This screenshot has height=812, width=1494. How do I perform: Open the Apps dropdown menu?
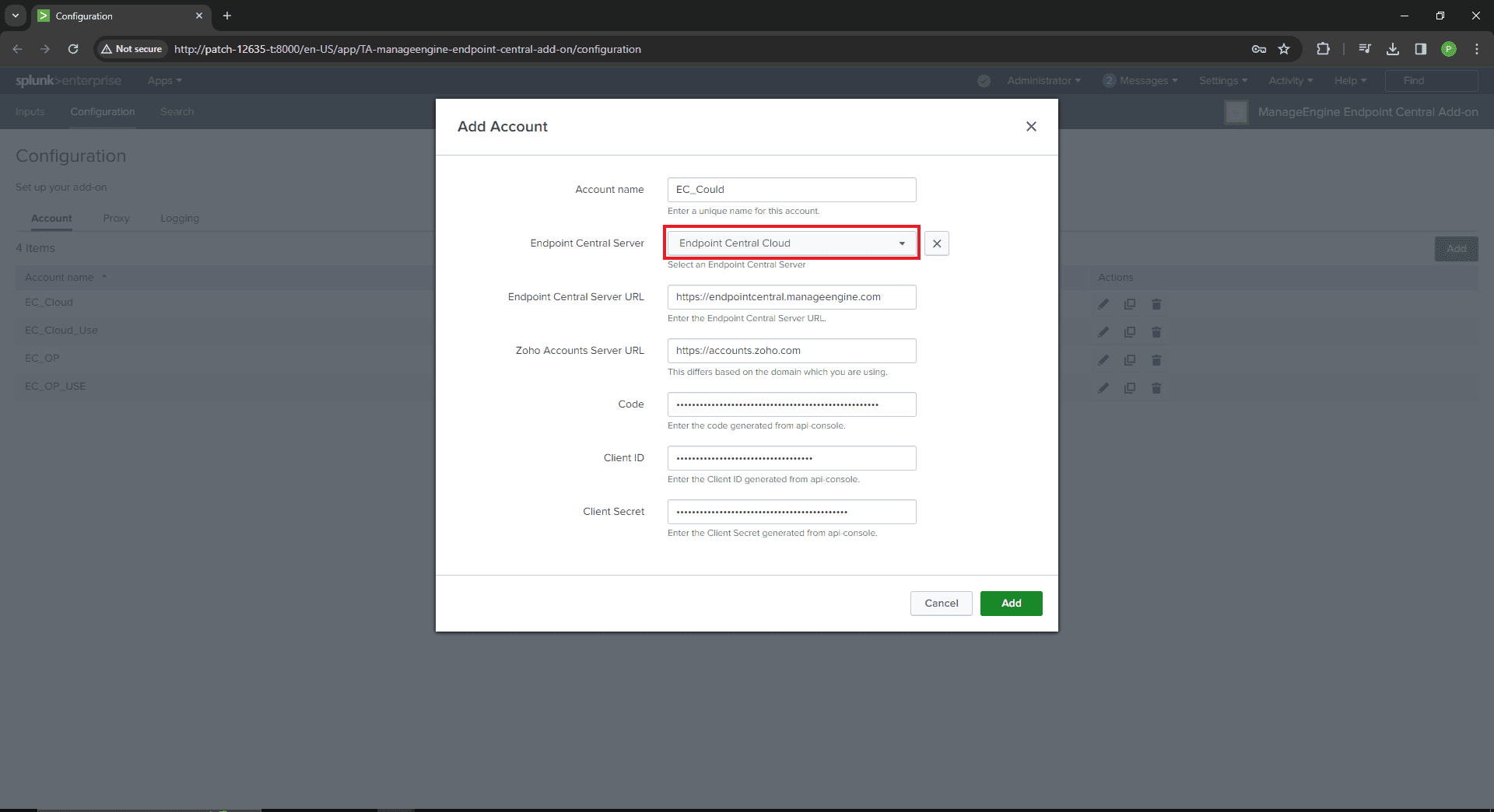pos(164,81)
